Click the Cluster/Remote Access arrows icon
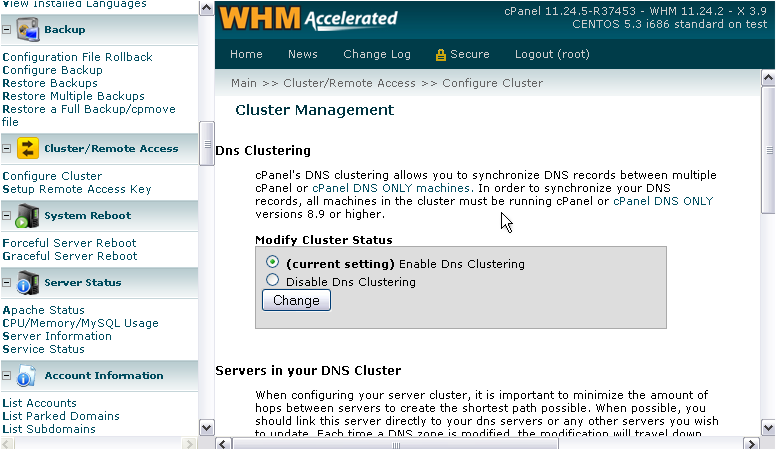The width and height of the screenshot is (776, 450). pyautogui.click(x=28, y=149)
